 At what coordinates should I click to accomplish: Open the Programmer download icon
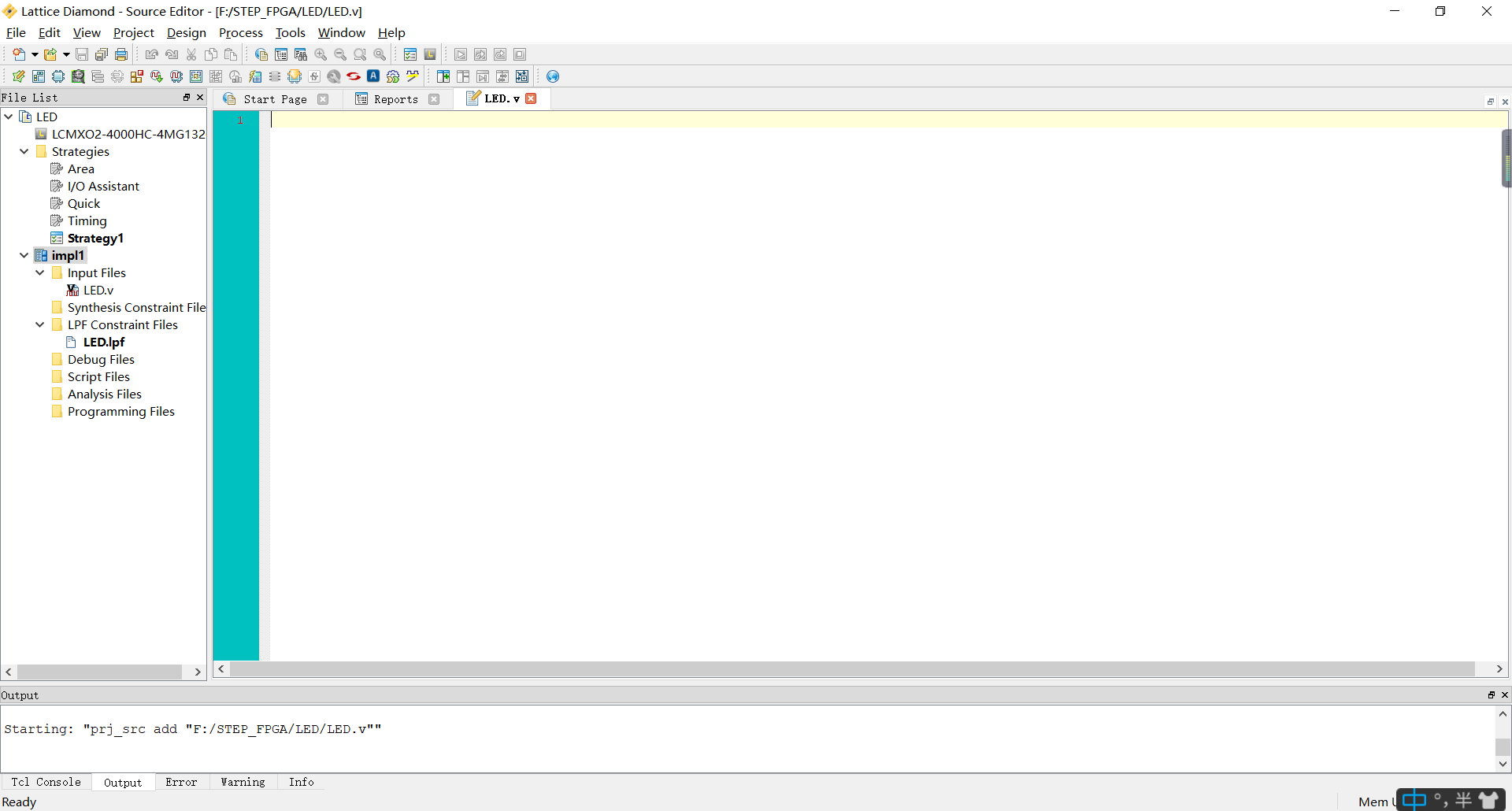295,76
